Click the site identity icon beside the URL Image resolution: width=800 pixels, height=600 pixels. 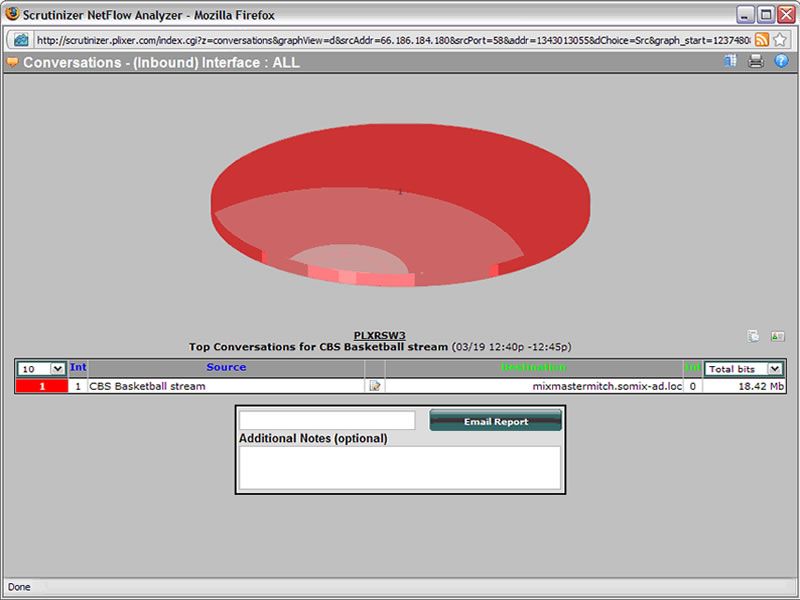pos(21,40)
